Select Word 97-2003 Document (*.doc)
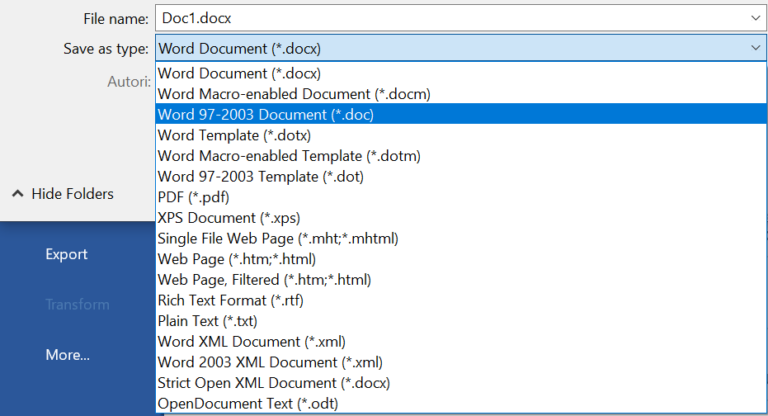Viewport: 768px width, 416px height. point(460,115)
